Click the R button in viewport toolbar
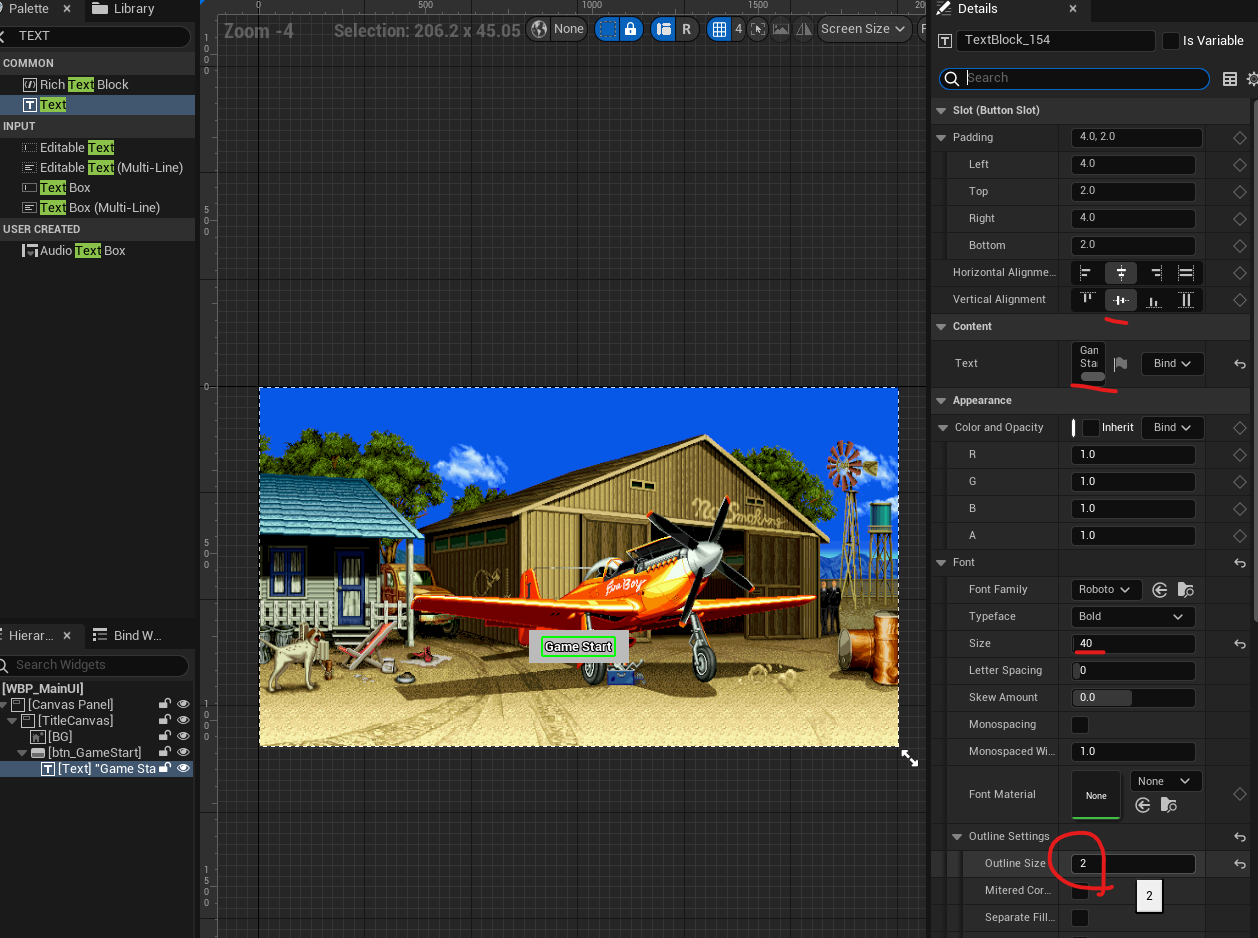 [x=686, y=29]
